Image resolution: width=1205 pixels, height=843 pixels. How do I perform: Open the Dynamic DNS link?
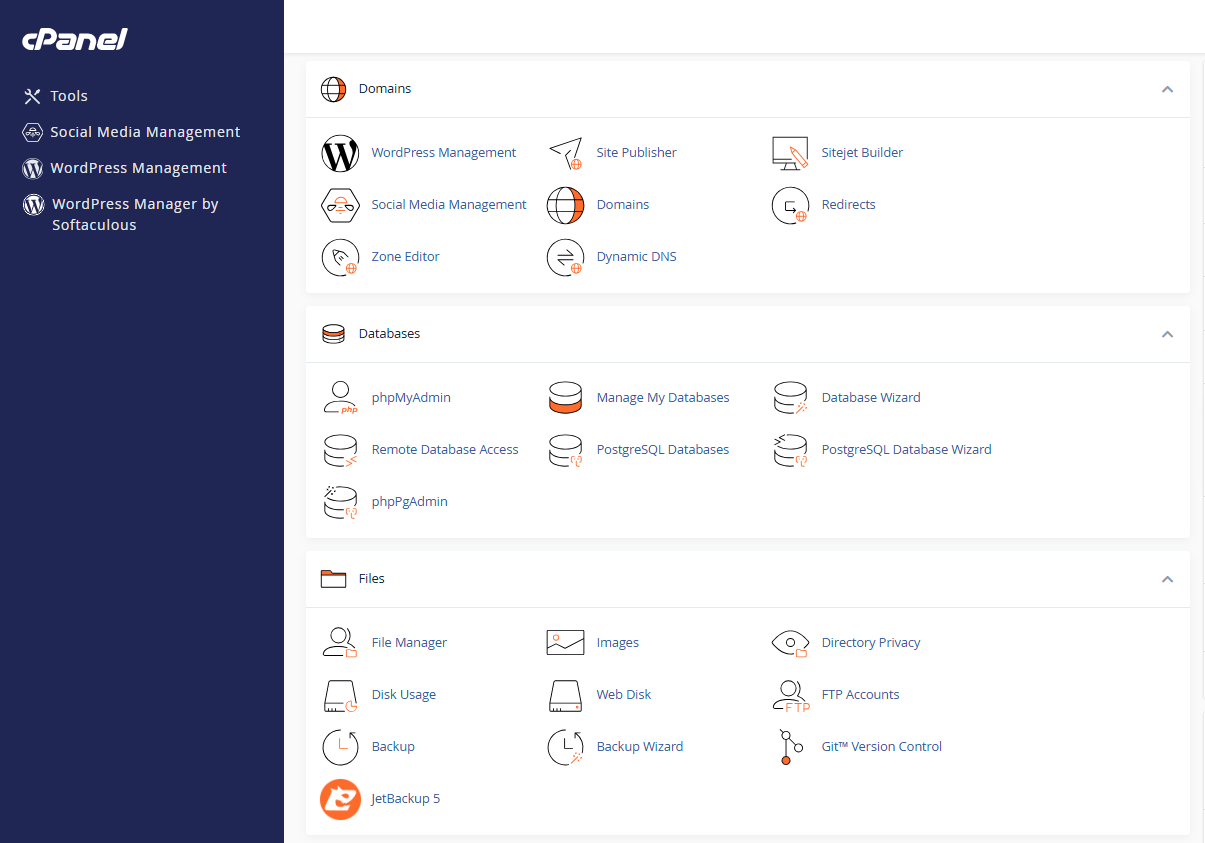[x=636, y=257]
